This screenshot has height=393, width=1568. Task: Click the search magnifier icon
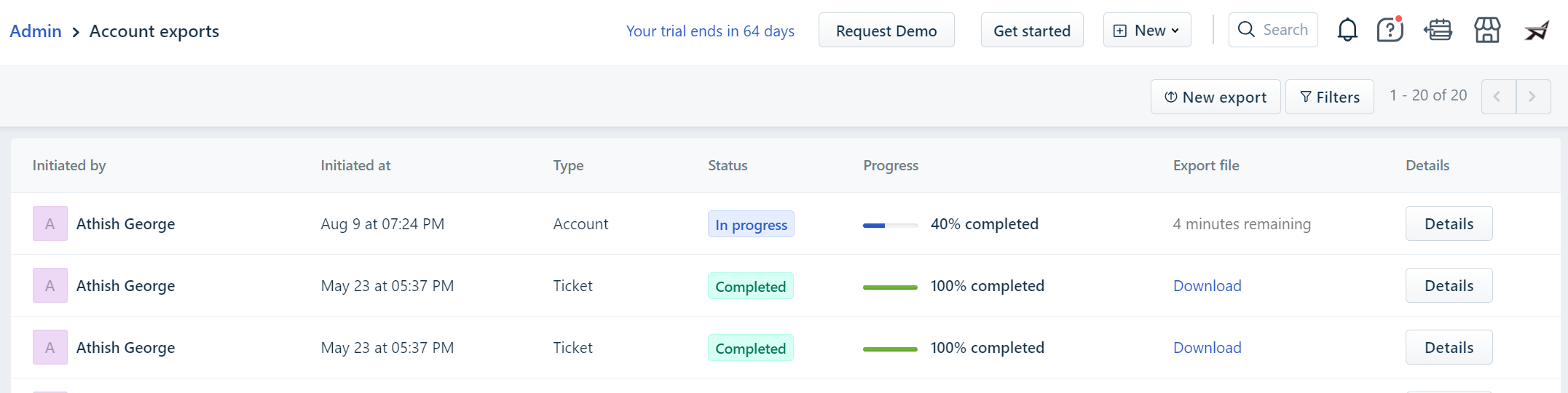(x=1246, y=30)
